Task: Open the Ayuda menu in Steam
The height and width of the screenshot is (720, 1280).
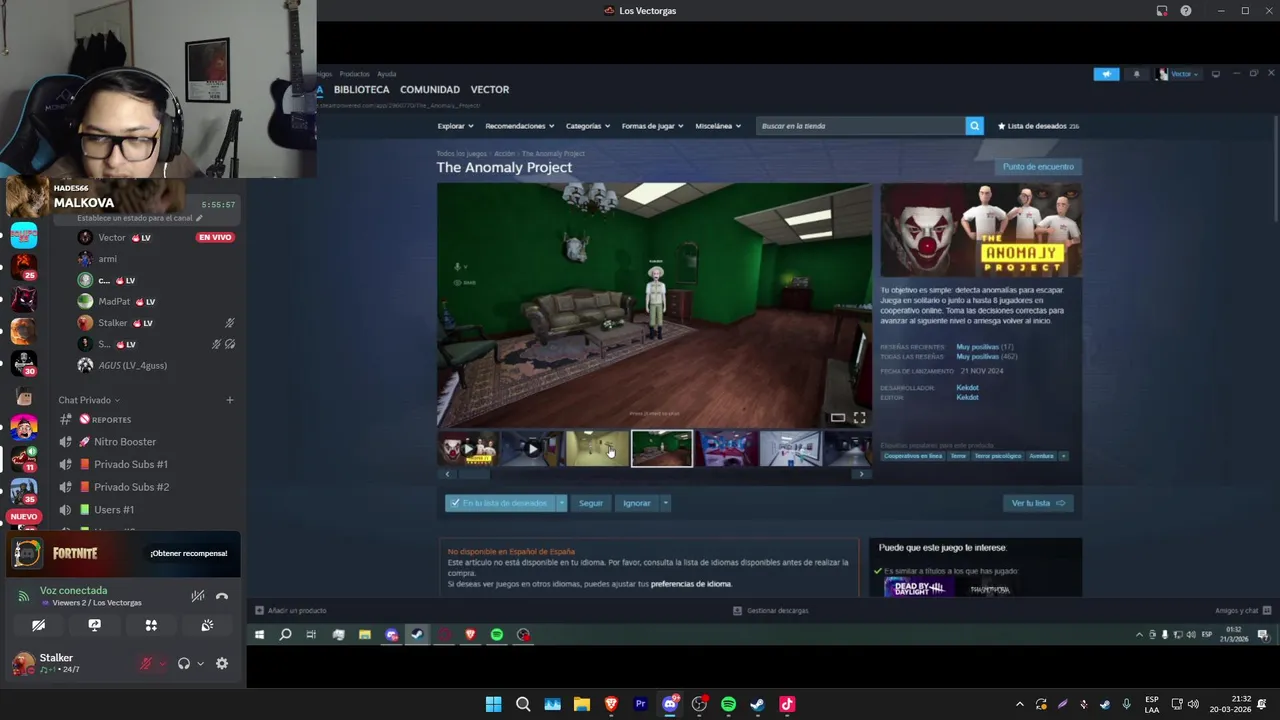Action: click(x=386, y=74)
